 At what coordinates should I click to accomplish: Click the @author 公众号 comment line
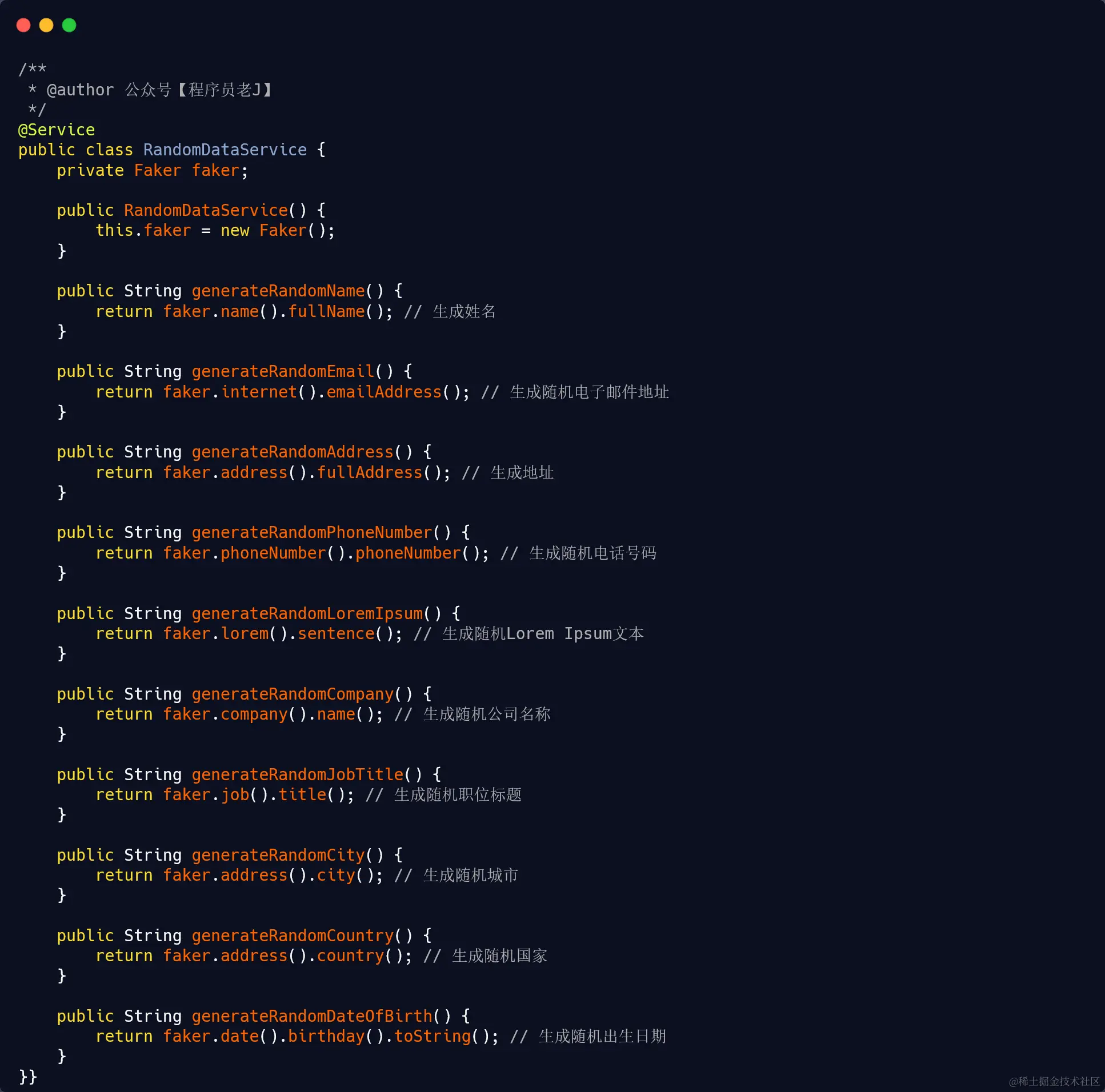tap(151, 90)
